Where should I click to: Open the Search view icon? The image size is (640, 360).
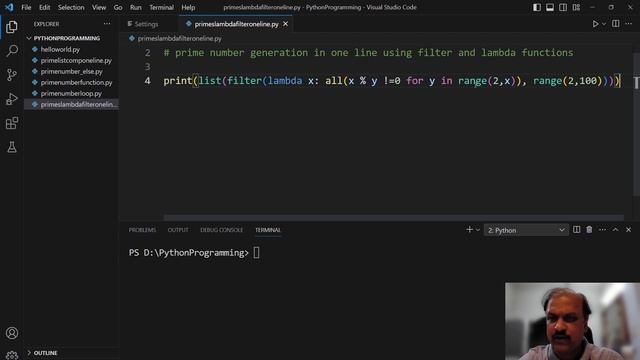coord(12,51)
